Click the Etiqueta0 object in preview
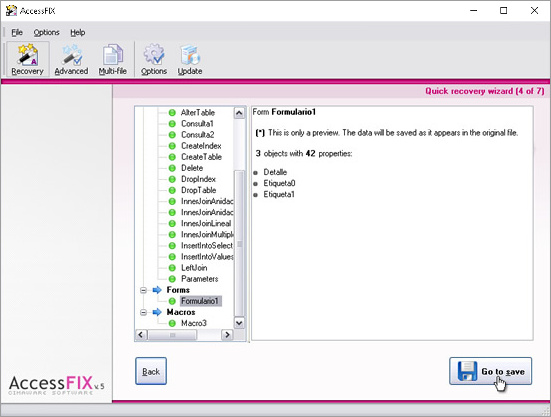This screenshot has width=551, height=417. click(x=279, y=183)
